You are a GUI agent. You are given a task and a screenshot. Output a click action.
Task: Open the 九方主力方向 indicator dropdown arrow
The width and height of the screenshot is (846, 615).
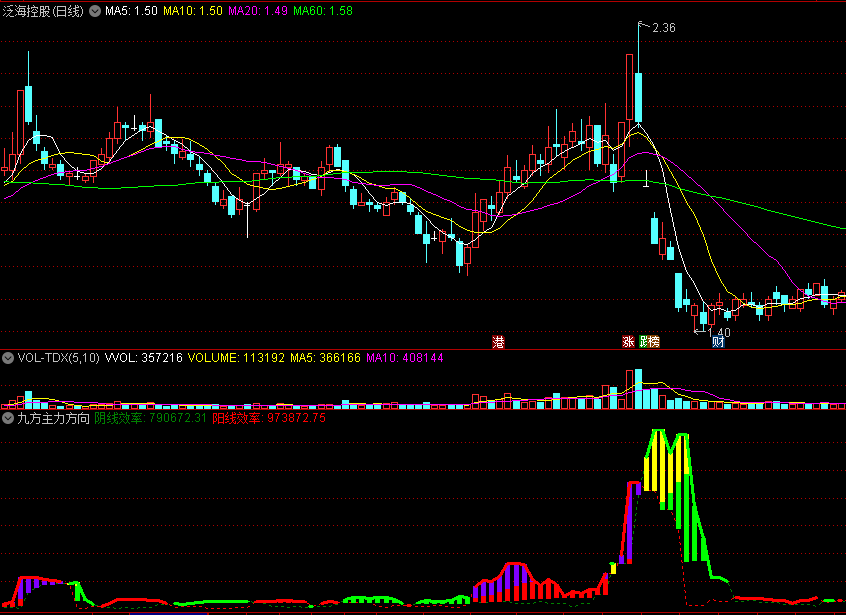(8, 418)
